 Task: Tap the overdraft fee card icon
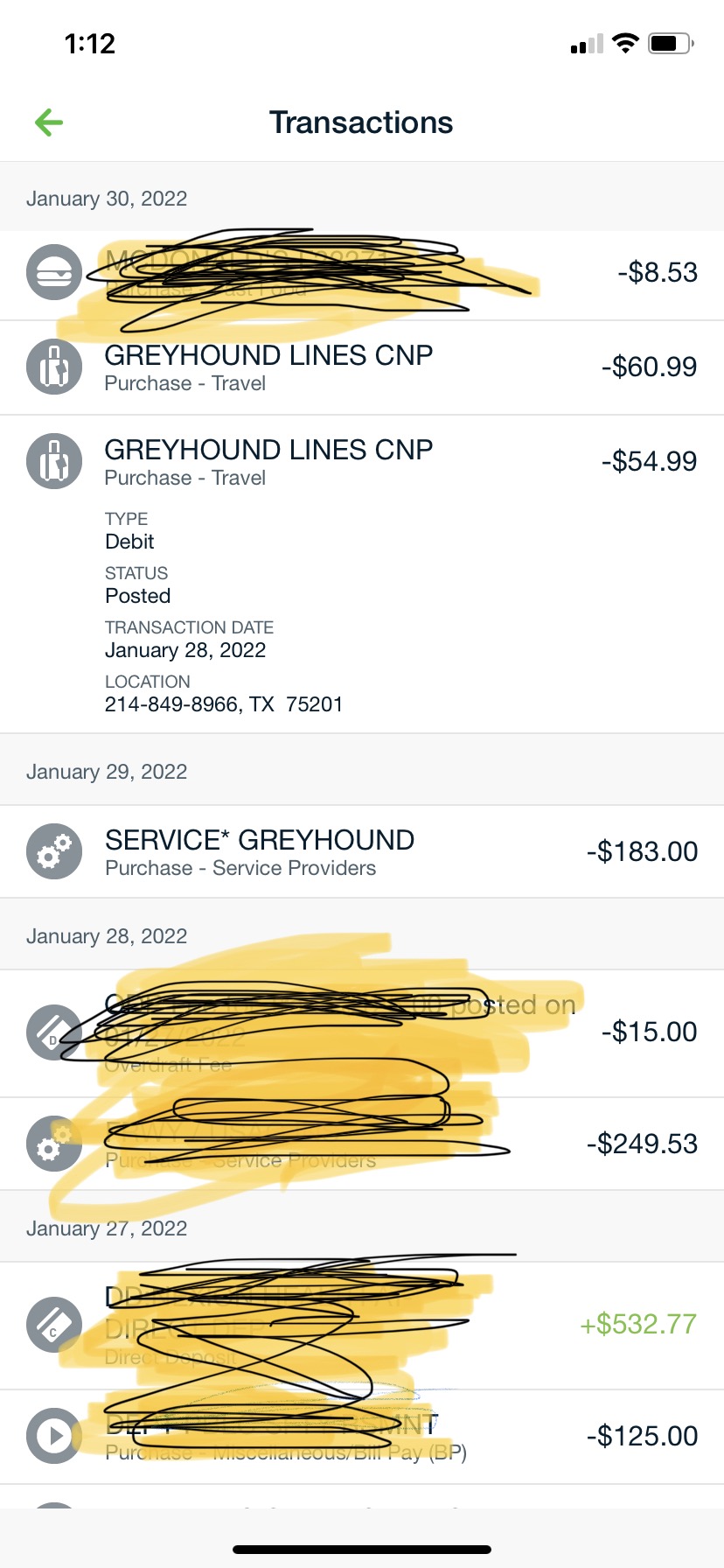point(54,1032)
